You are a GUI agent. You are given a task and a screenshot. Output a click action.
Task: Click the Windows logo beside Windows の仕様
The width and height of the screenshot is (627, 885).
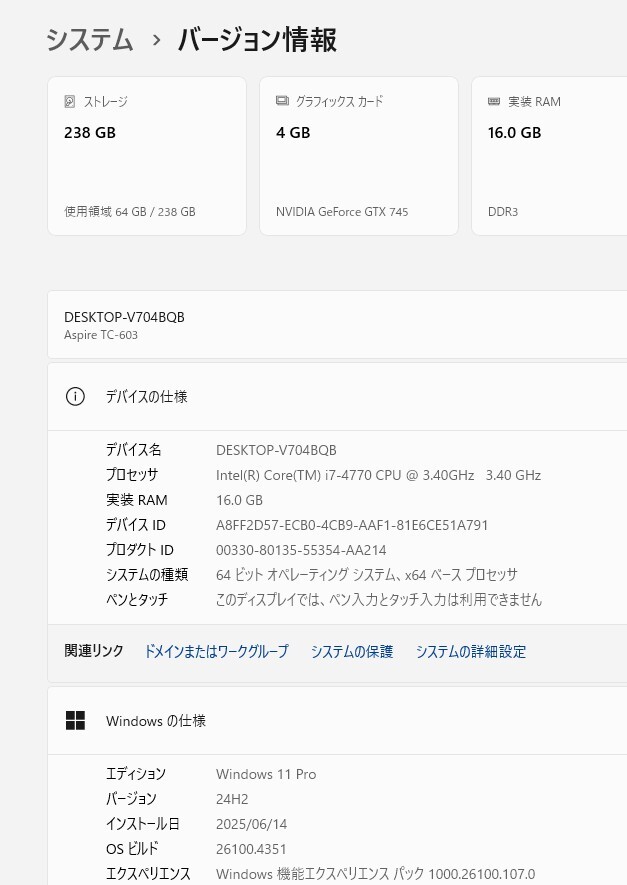(x=76, y=721)
